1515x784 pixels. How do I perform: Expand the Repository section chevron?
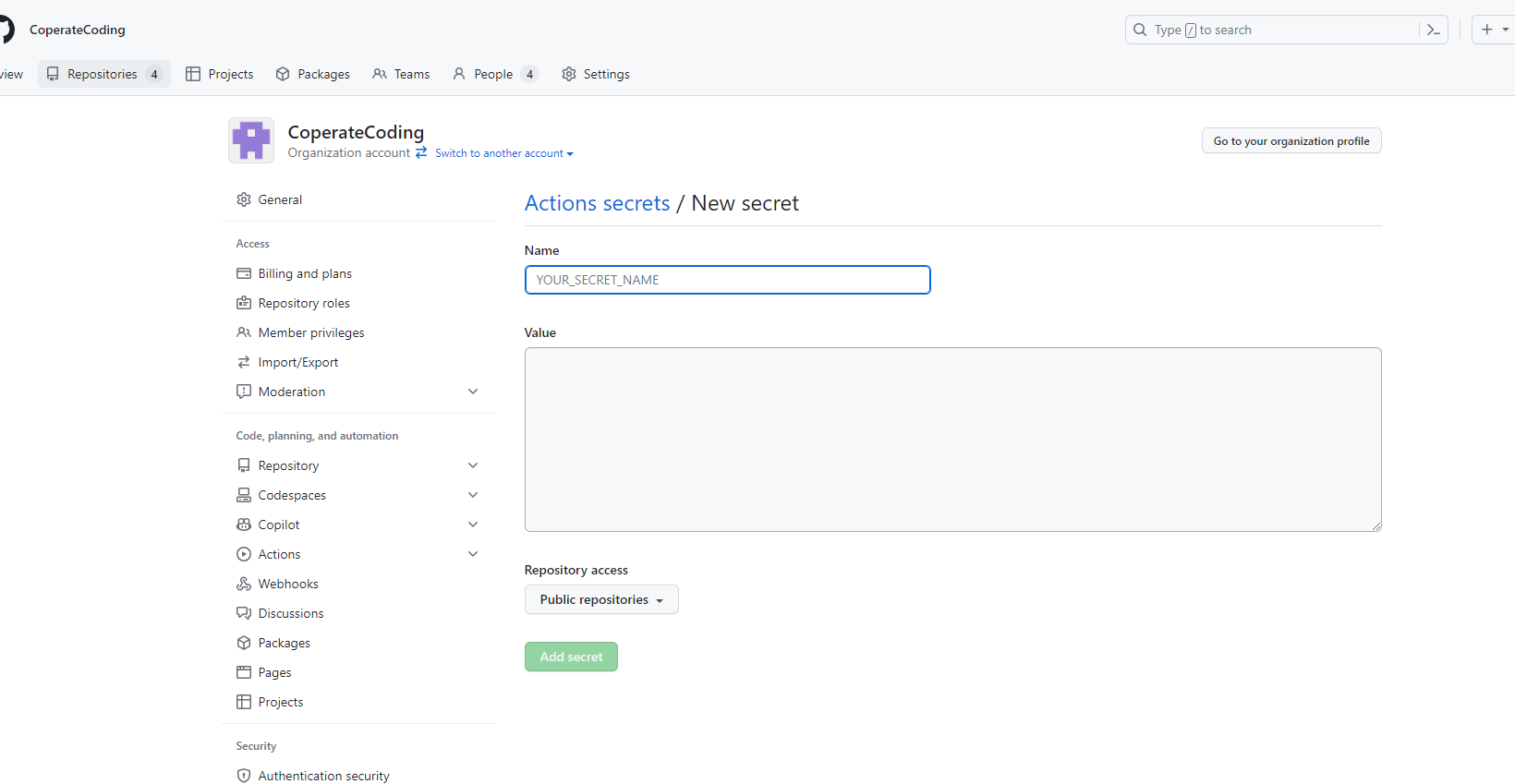click(473, 465)
